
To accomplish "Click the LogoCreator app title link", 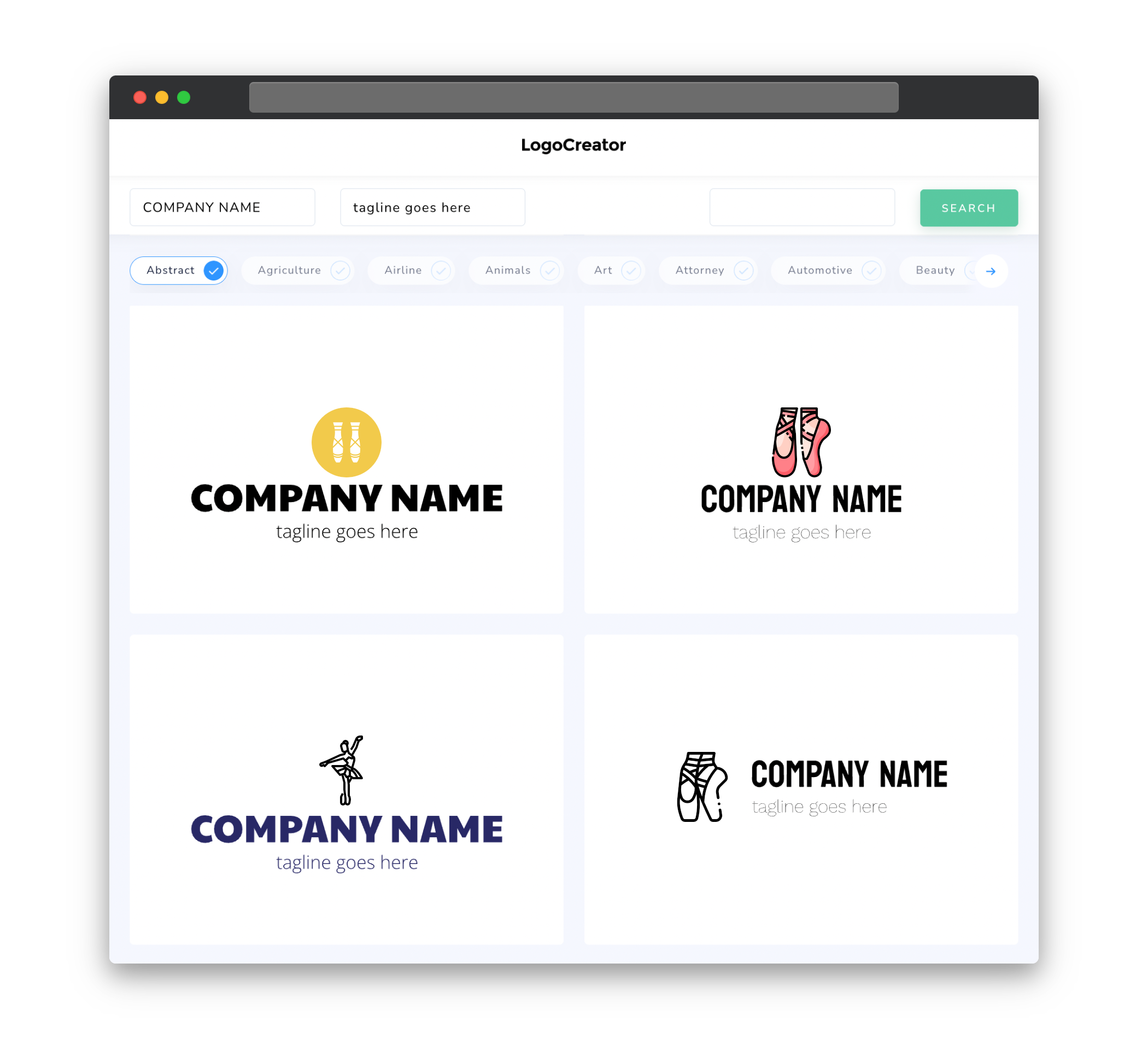I will 574,145.
